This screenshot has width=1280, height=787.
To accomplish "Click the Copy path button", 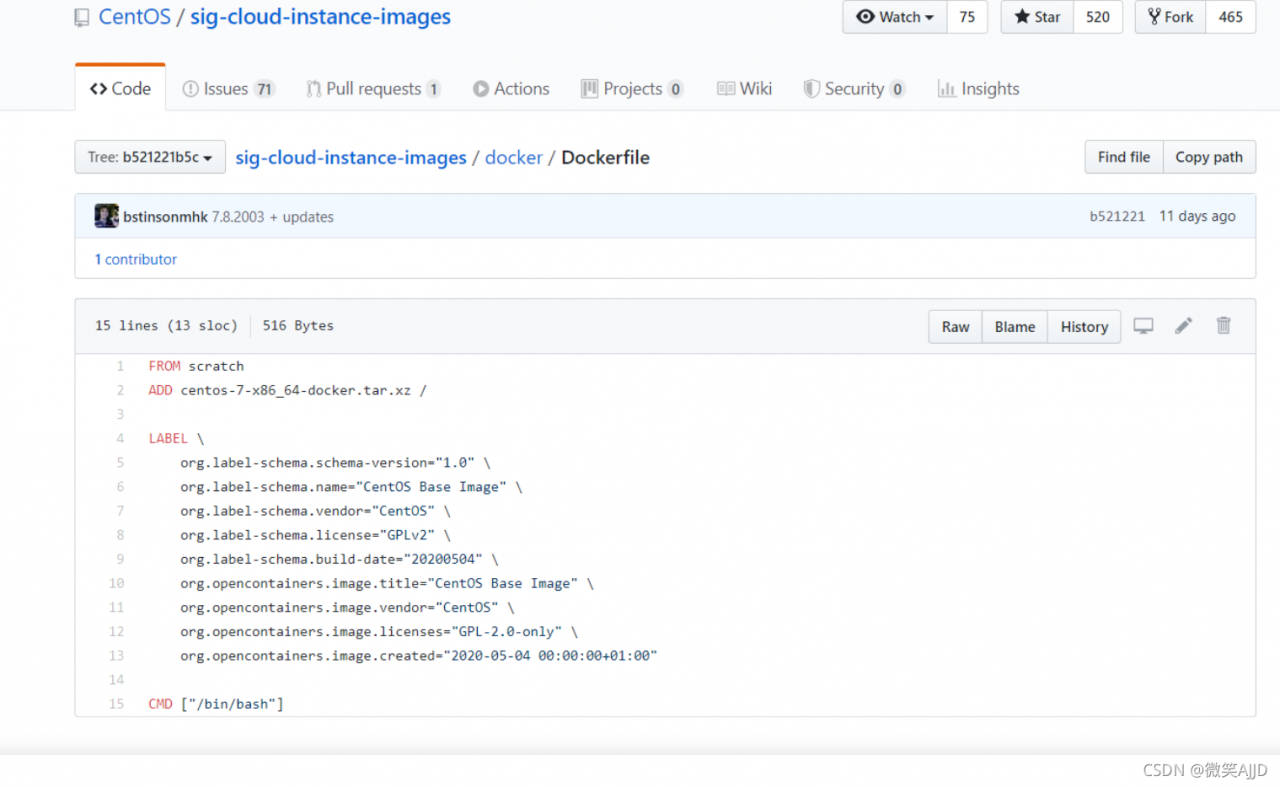I will point(1209,157).
